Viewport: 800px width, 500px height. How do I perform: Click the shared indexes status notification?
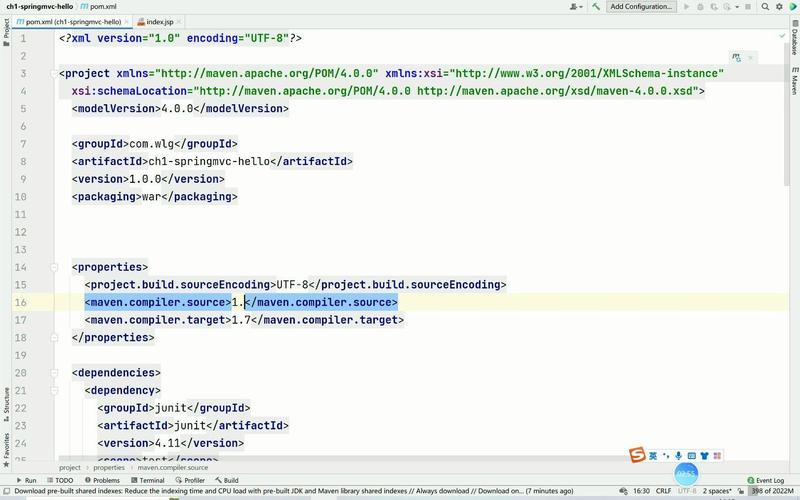(x=293, y=491)
